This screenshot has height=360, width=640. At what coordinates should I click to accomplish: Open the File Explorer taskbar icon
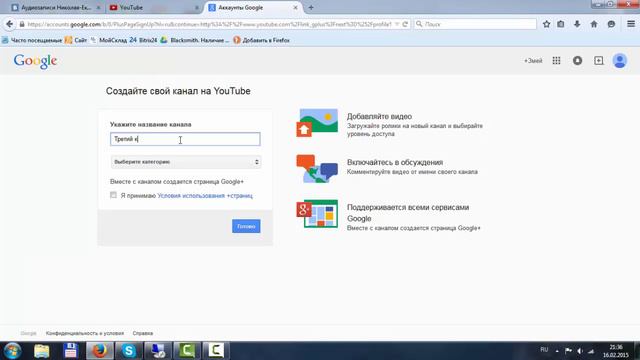[42, 351]
